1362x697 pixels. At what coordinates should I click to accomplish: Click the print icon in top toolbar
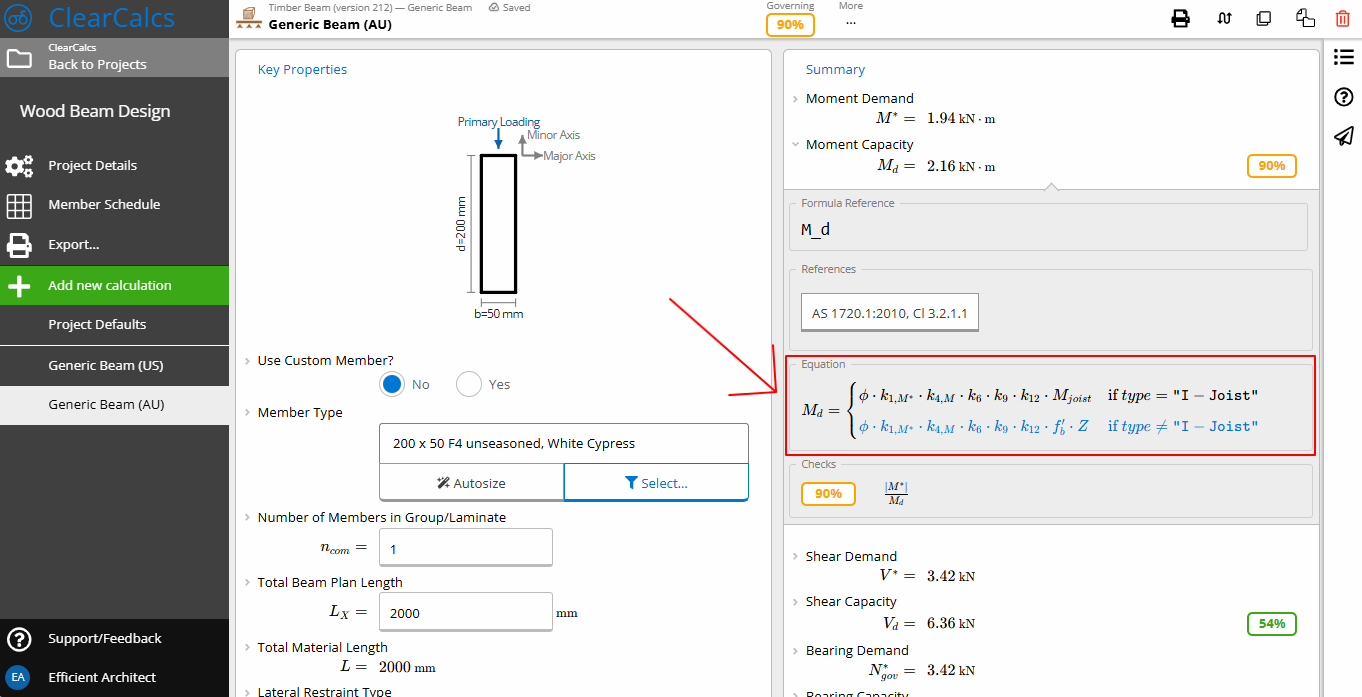click(1181, 18)
